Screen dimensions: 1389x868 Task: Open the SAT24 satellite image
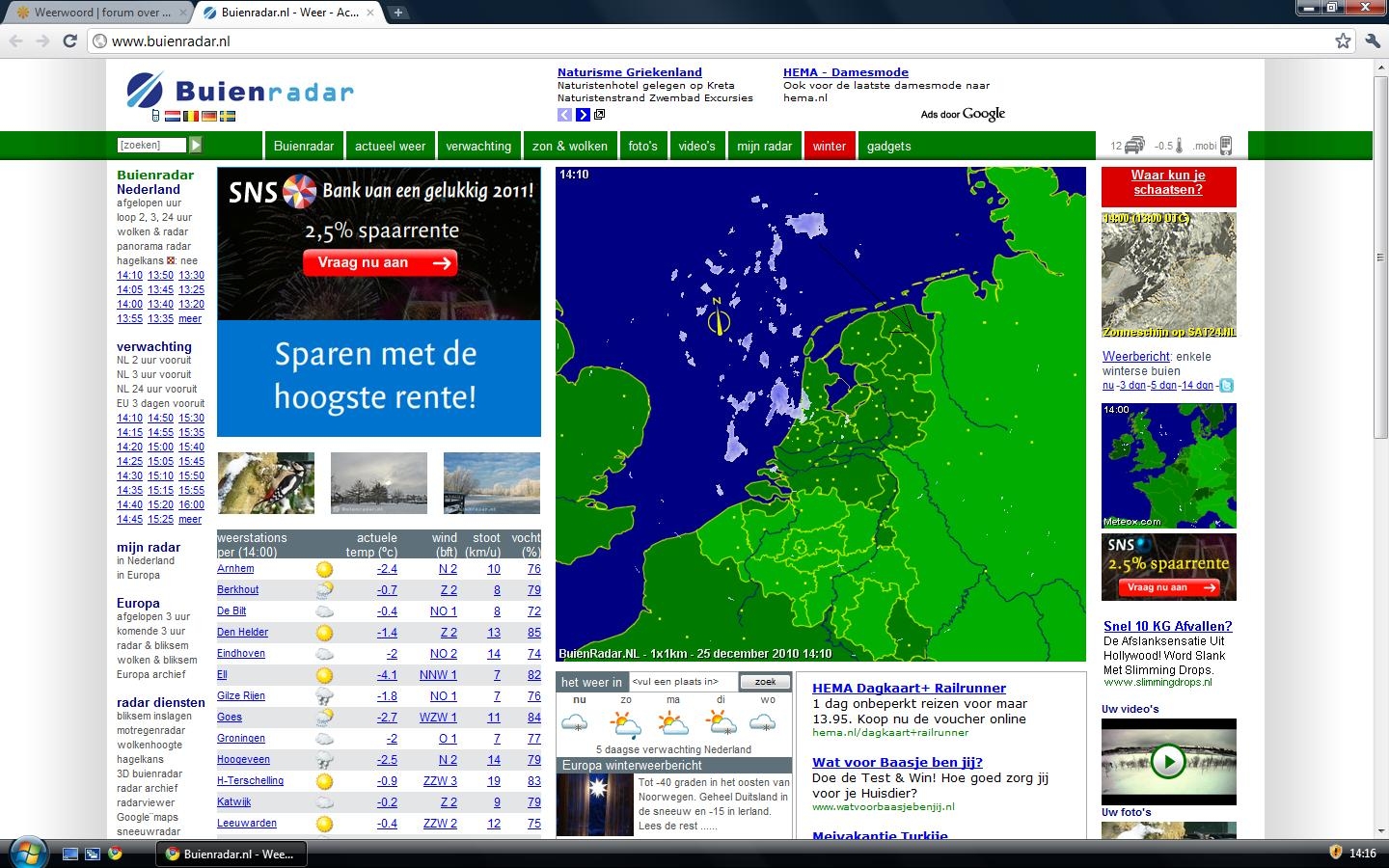click(1168, 275)
